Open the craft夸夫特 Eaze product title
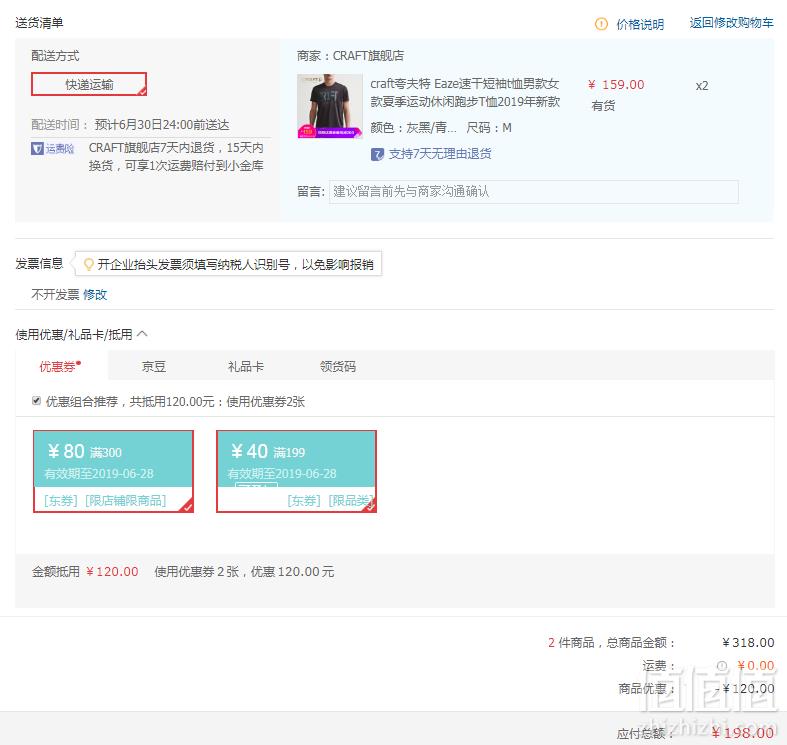Screen dimensions: 787x745 pos(465,93)
